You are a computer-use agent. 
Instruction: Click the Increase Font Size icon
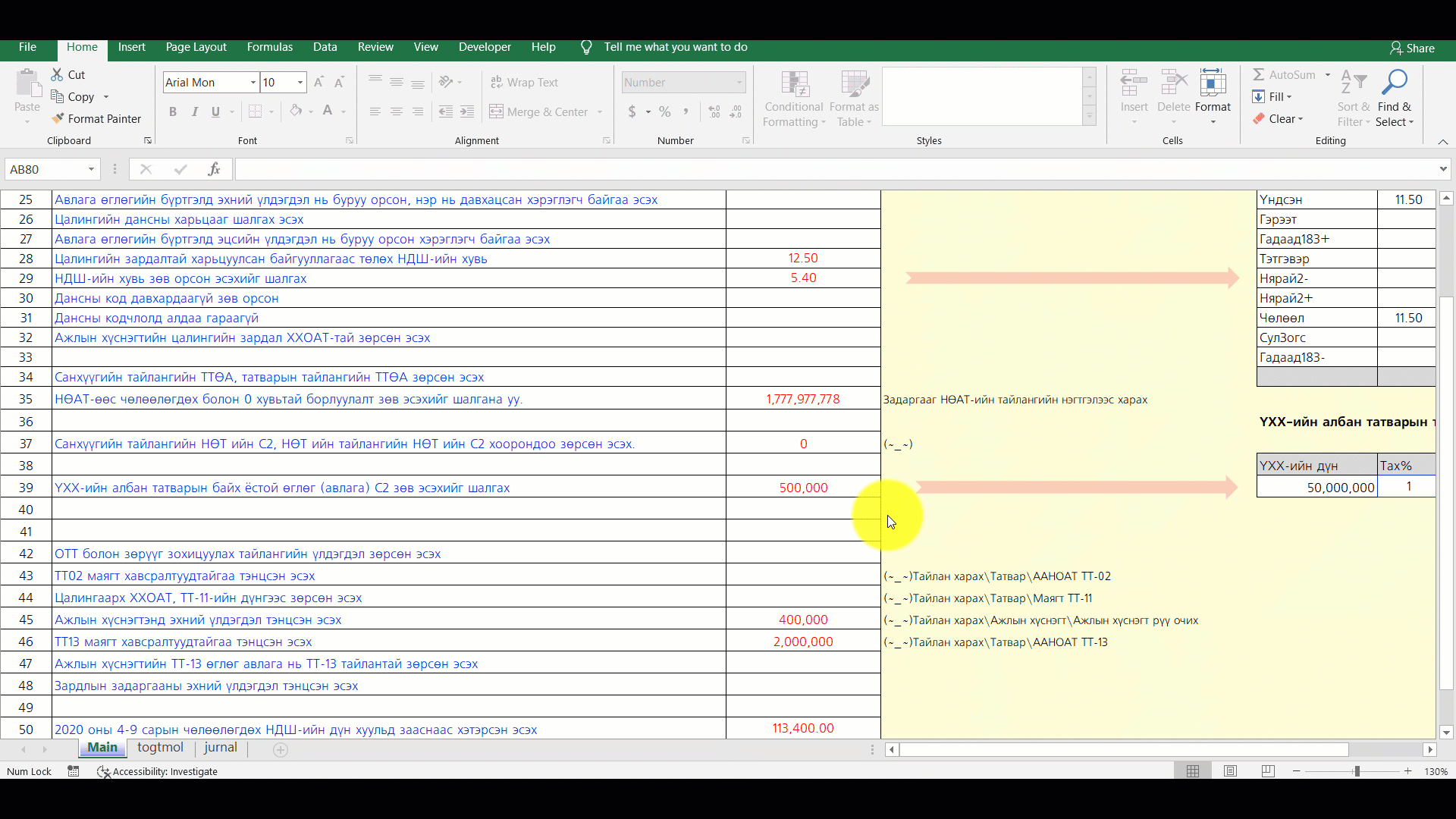(318, 82)
